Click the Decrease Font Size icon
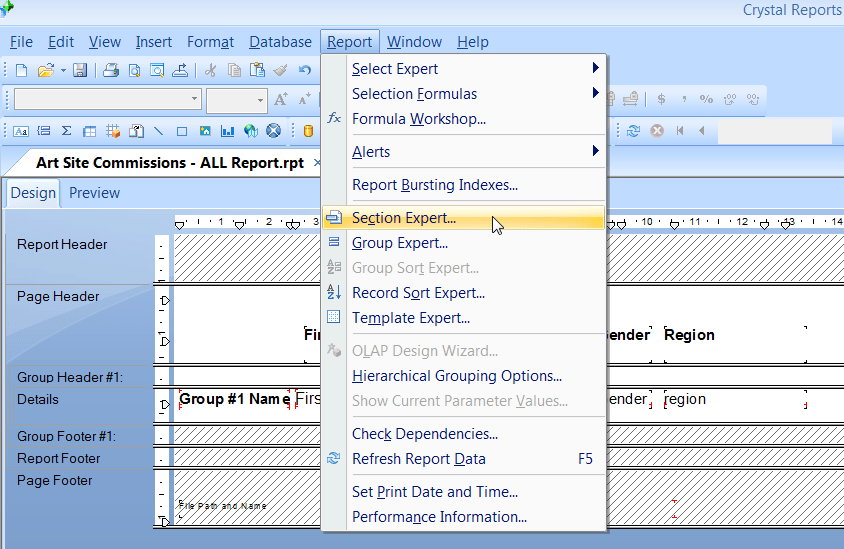The width and height of the screenshot is (844, 549). click(305, 99)
